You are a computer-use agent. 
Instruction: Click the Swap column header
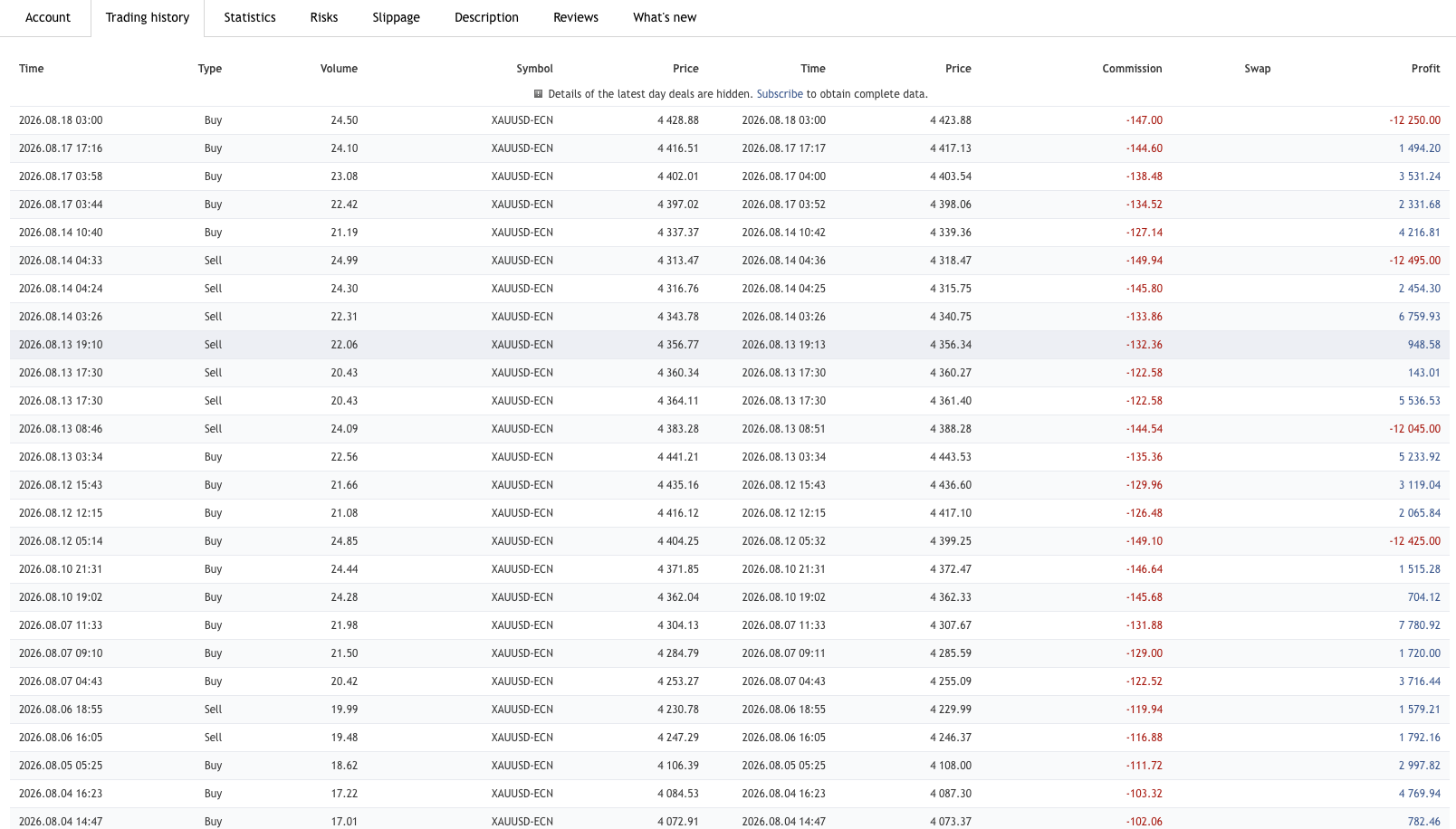tap(1258, 69)
